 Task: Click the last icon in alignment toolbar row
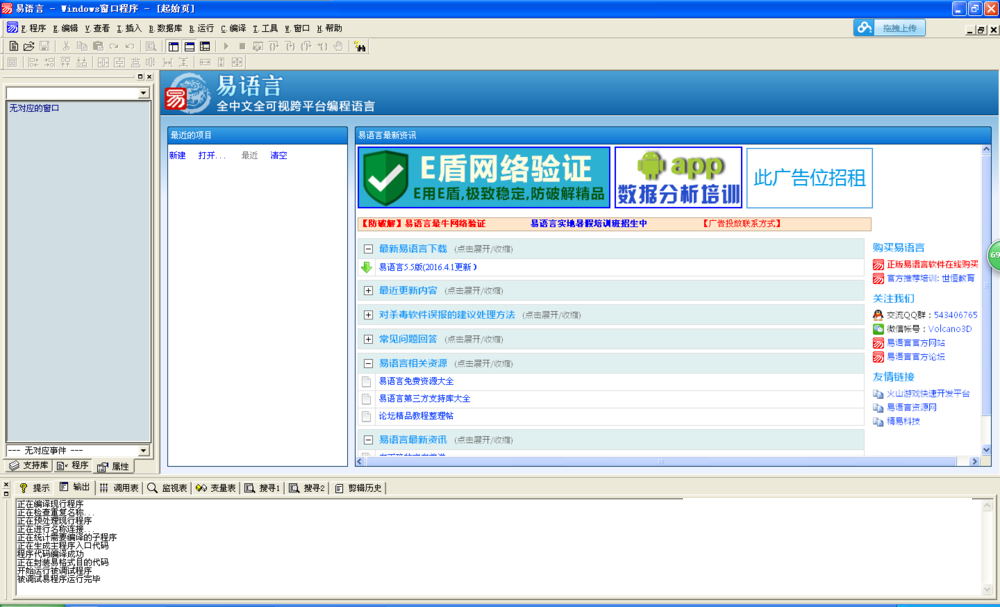pos(237,62)
